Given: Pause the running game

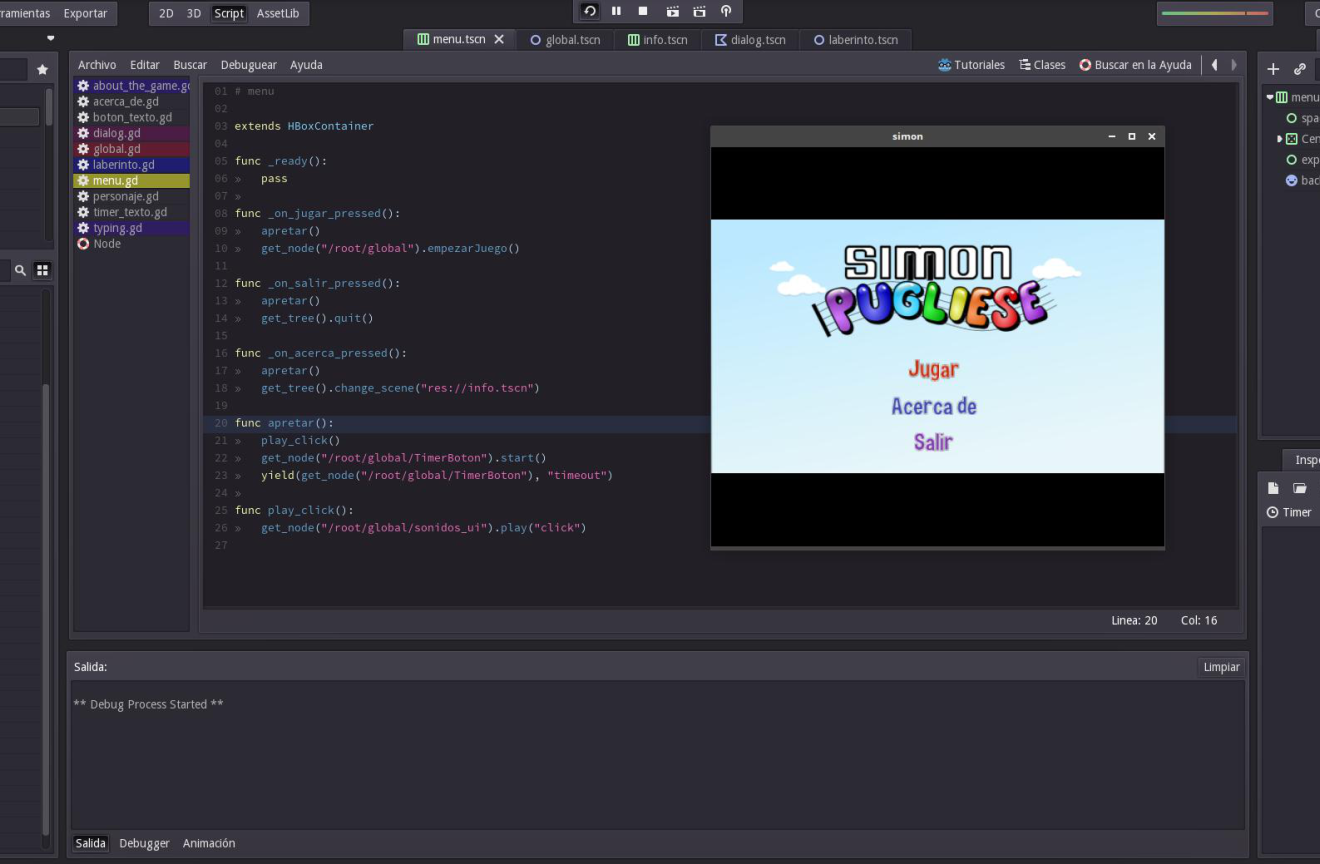Looking at the screenshot, I should pos(616,11).
